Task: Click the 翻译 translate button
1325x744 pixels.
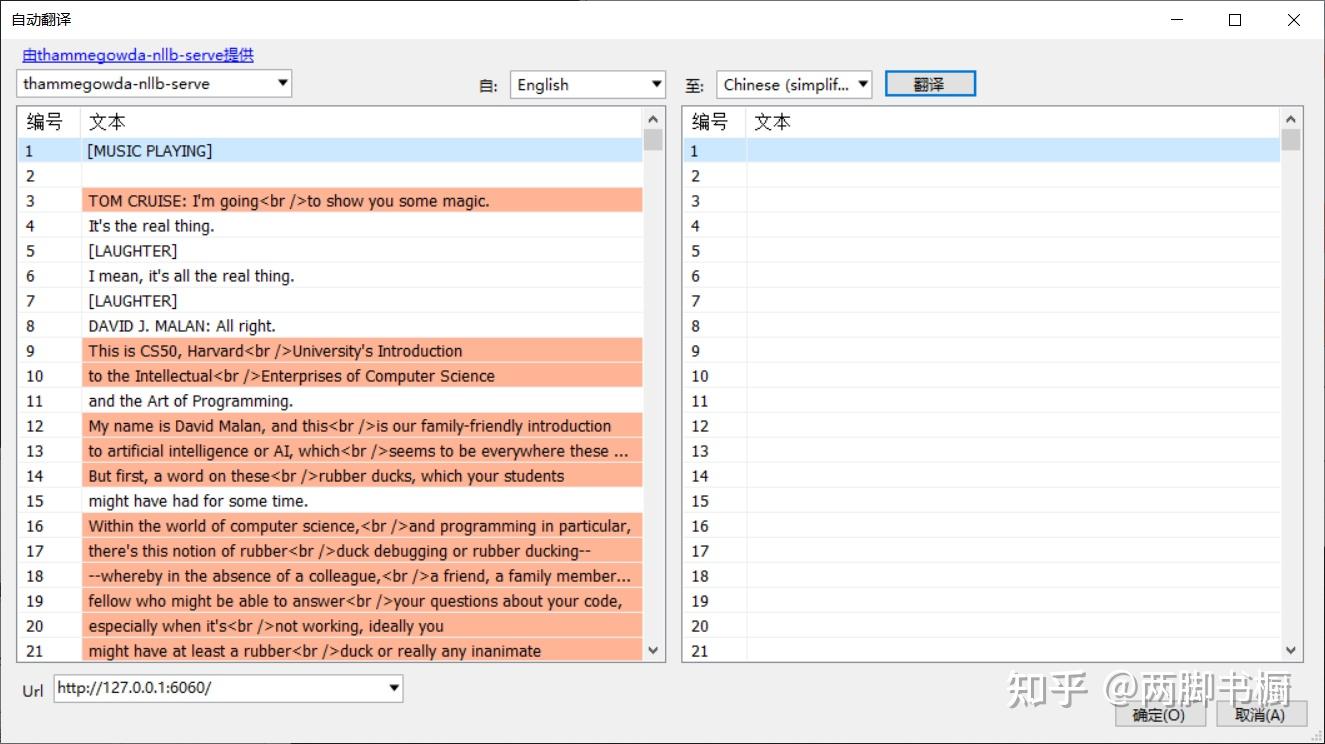Action: click(929, 85)
